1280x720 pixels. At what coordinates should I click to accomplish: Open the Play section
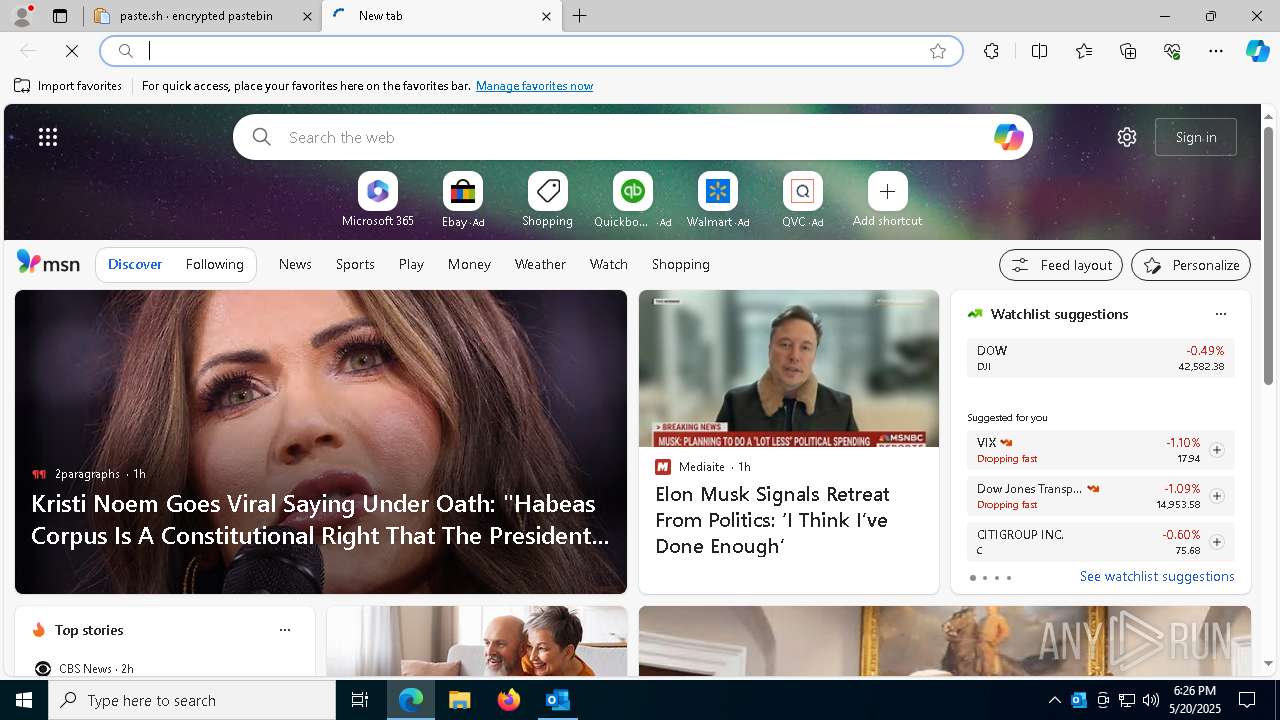pos(411,264)
